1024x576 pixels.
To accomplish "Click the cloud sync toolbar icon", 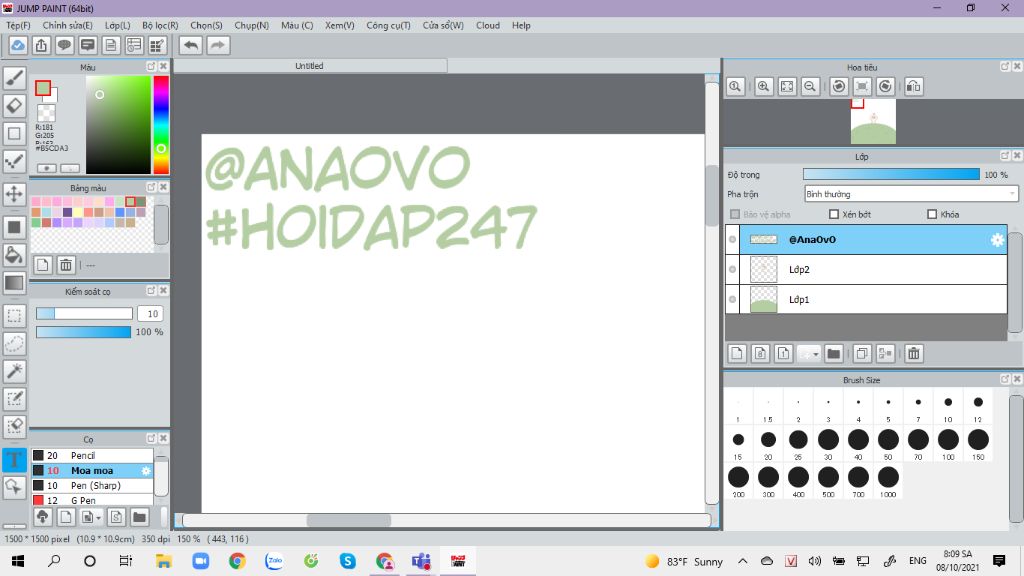I will (18, 45).
